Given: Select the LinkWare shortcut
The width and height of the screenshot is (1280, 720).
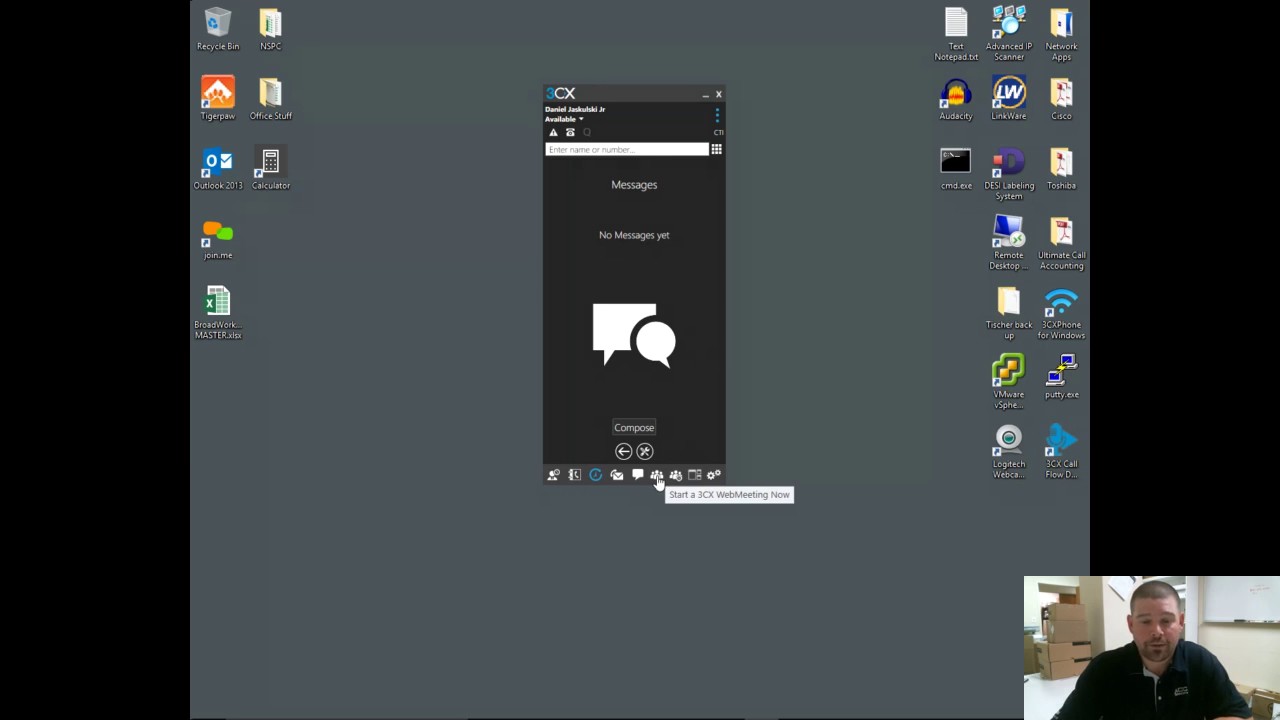Looking at the screenshot, I should 1009,98.
